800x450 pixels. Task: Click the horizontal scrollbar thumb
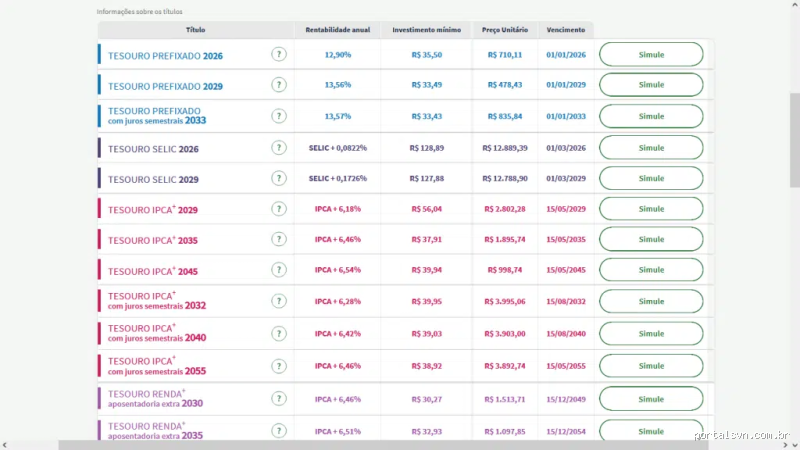383,445
